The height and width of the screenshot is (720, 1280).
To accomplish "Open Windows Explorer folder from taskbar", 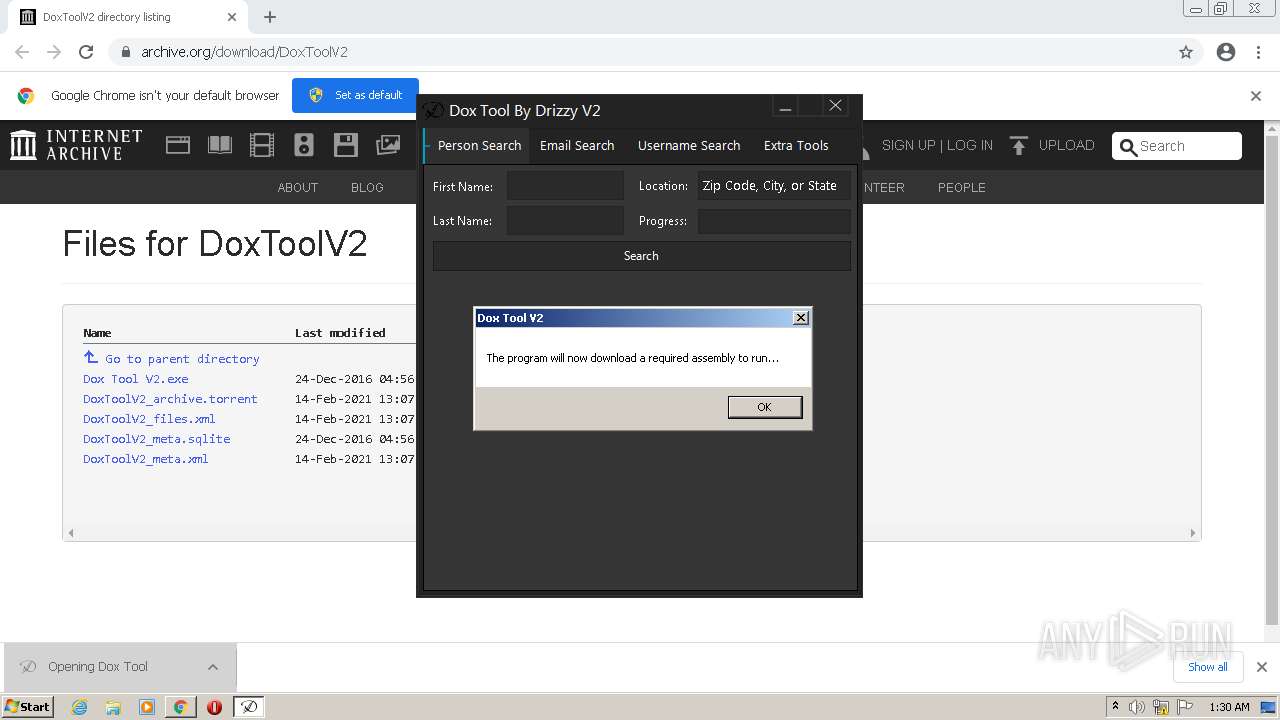I will (x=113, y=707).
